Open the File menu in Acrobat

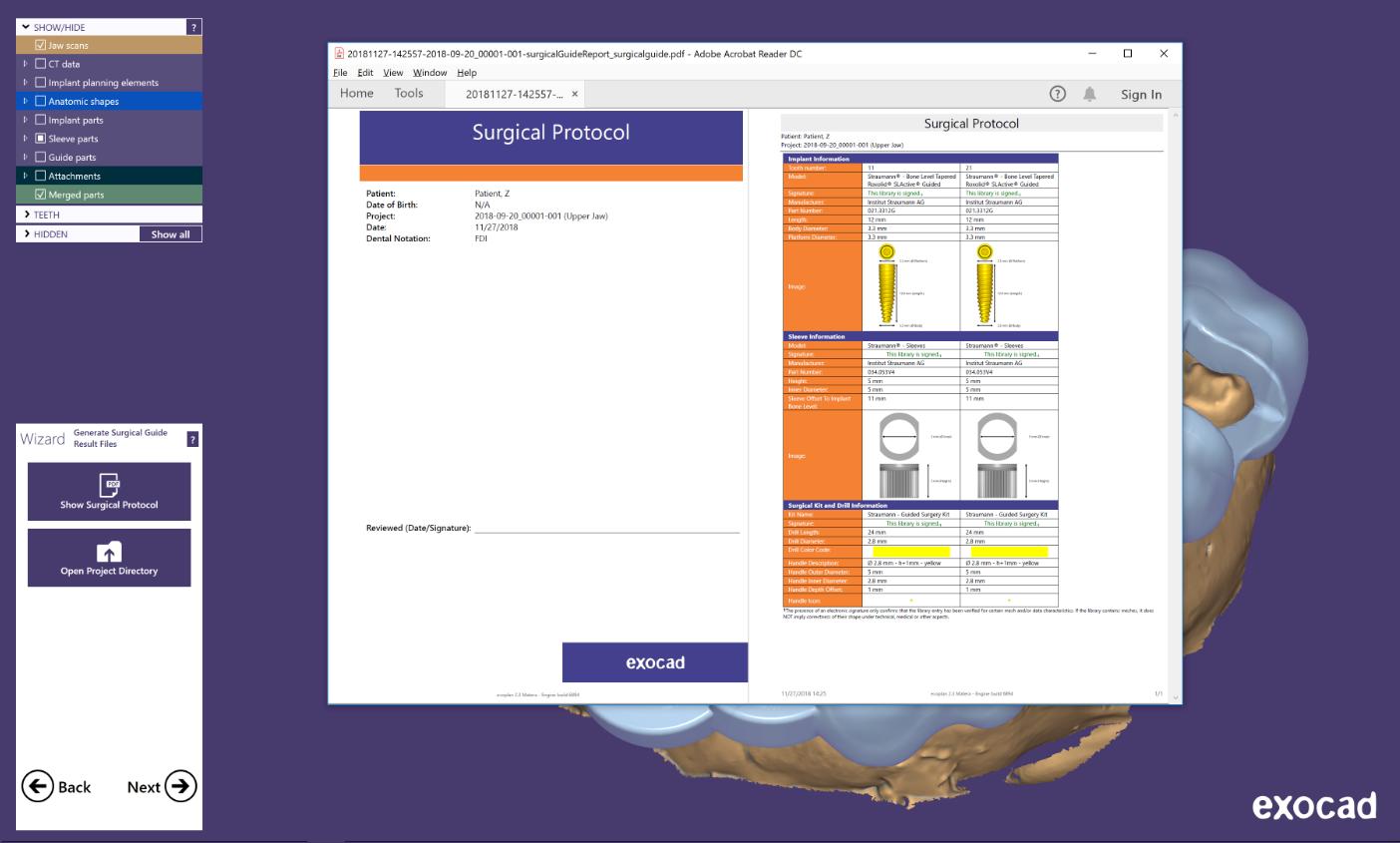(x=340, y=73)
